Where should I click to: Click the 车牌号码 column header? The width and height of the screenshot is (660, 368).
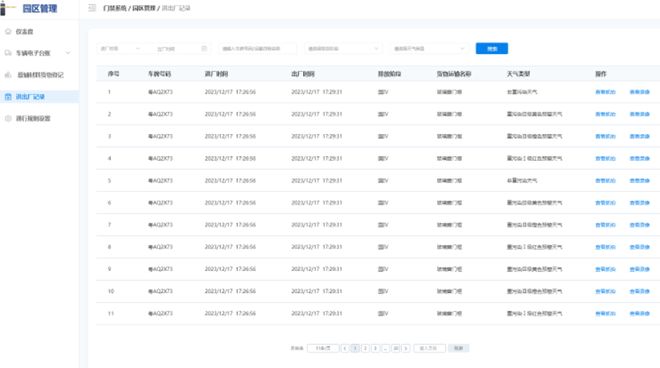point(159,74)
